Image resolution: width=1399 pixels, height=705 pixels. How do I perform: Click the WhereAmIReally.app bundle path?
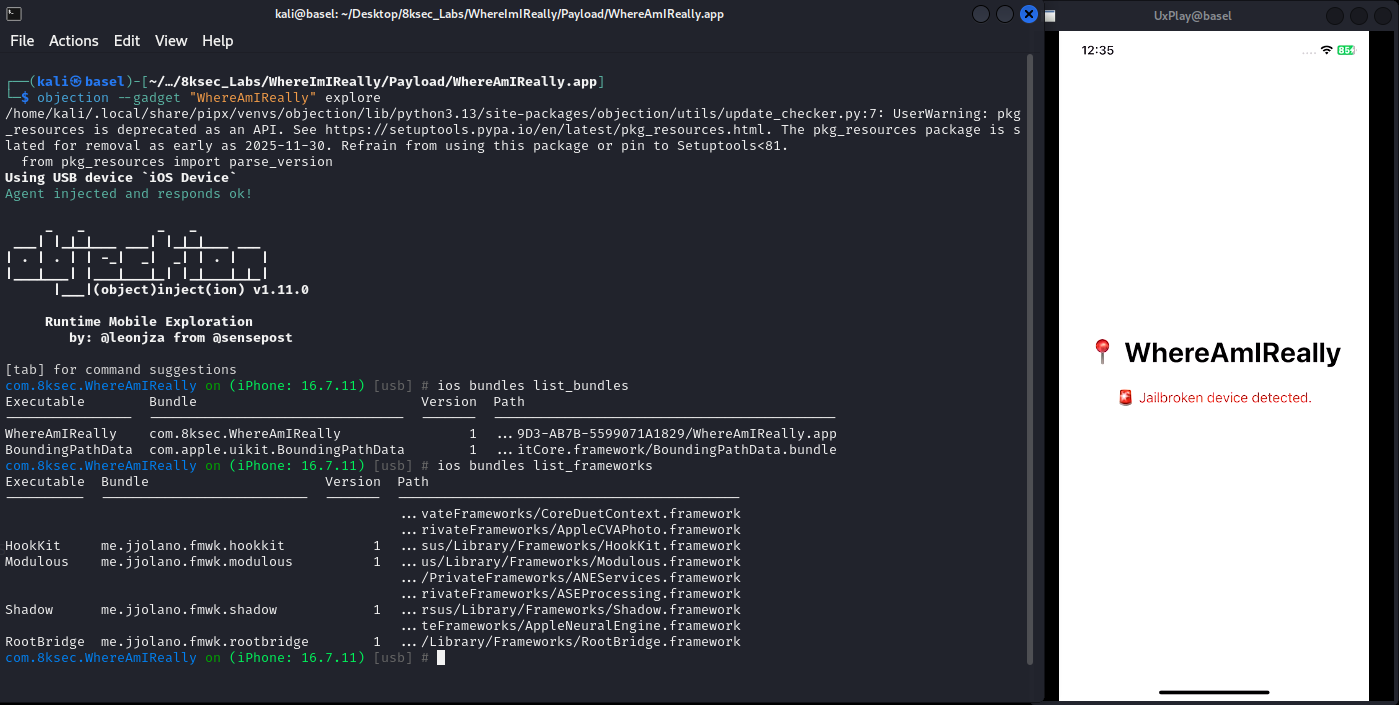667,434
